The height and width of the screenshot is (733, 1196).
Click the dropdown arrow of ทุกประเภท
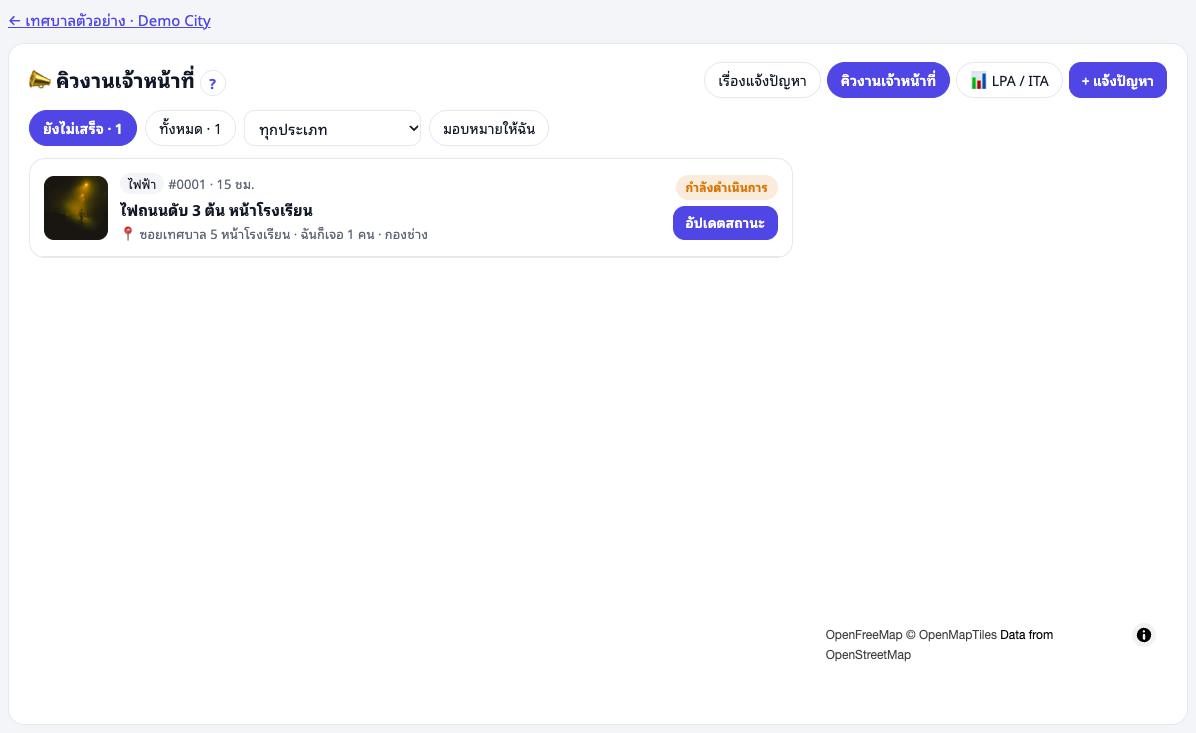point(413,128)
